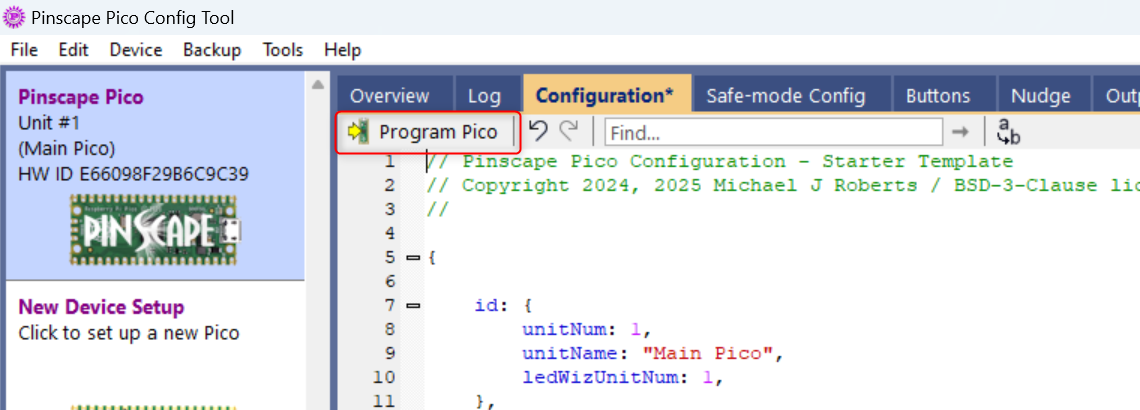This screenshot has width=1140, height=410.
Task: Click the HW ID E66098F29B6C9C39 text
Action: point(133,174)
